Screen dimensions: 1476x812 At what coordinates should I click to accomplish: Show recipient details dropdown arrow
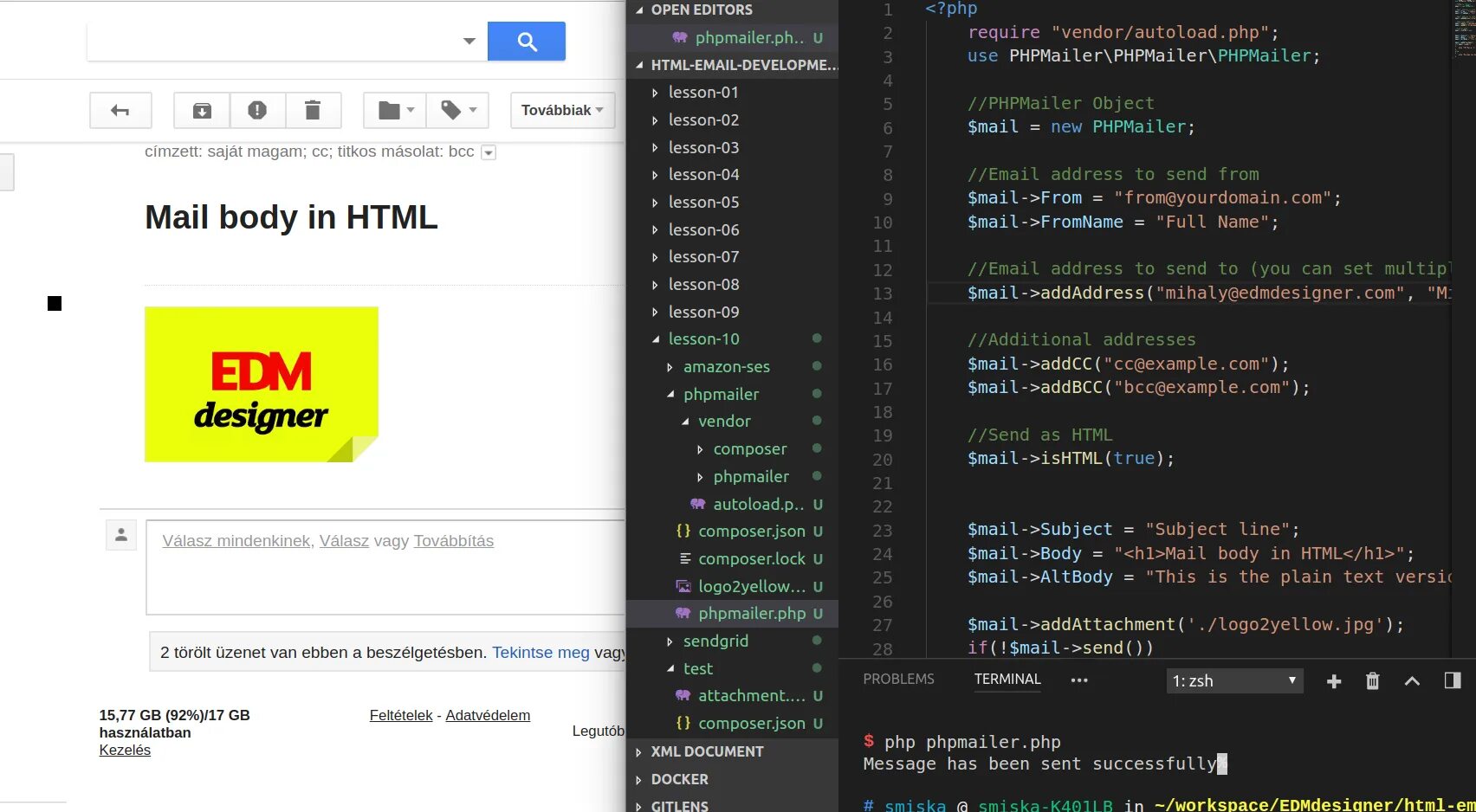point(489,152)
